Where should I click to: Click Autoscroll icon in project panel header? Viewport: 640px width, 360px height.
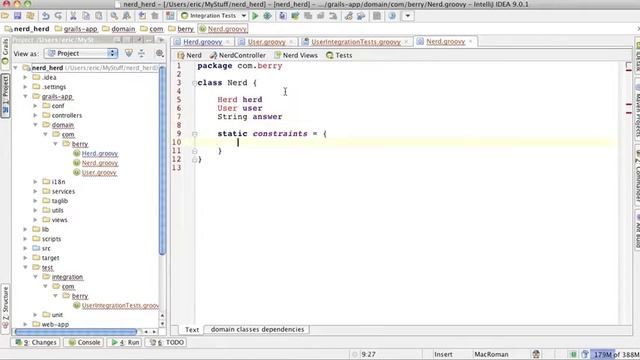pyautogui.click(x=129, y=53)
